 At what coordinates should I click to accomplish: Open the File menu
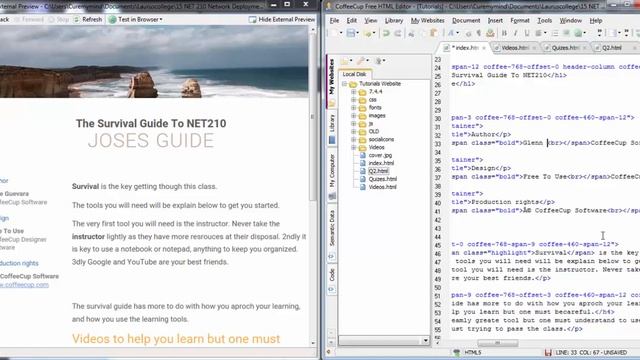(334, 20)
